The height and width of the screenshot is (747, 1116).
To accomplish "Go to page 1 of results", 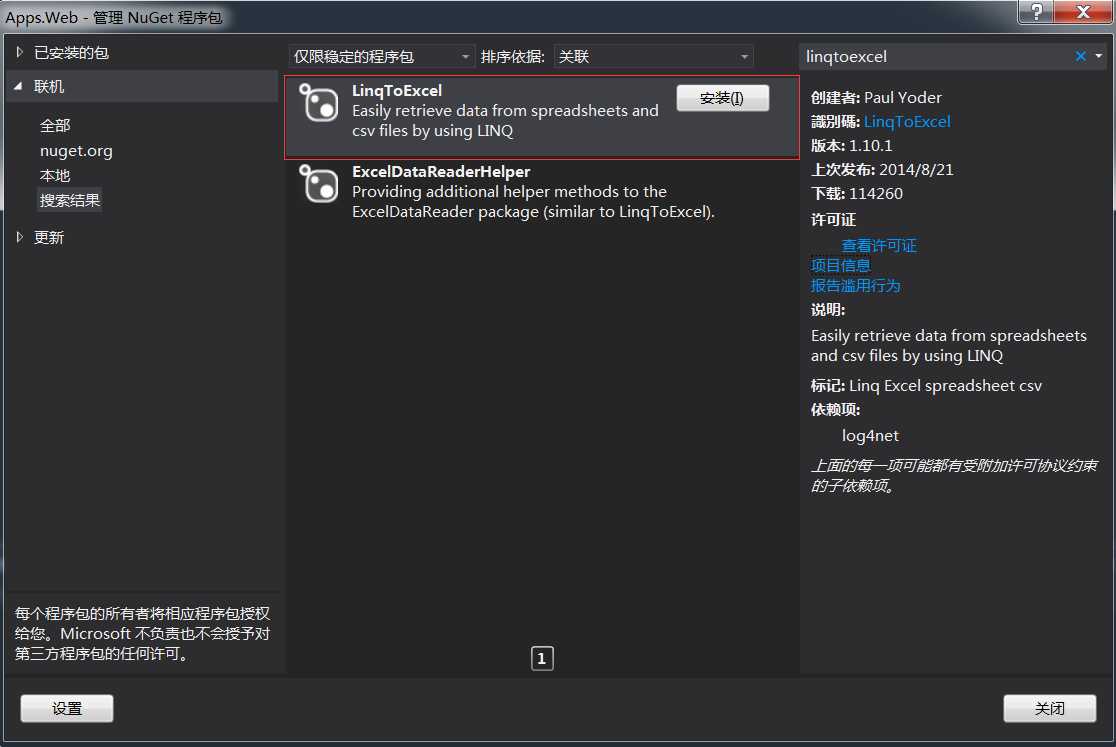I will click(x=542, y=658).
